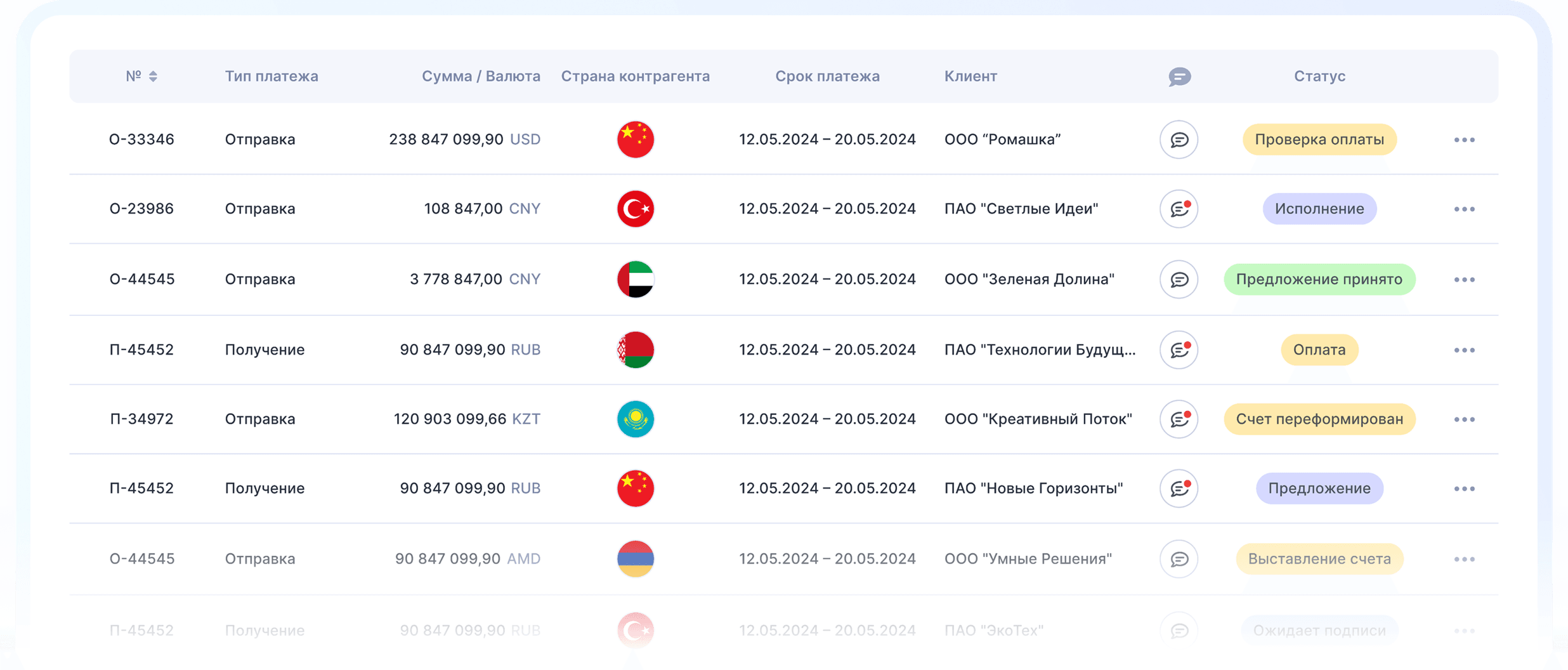Click the "Ожидает подписи" status badge

1319,630
